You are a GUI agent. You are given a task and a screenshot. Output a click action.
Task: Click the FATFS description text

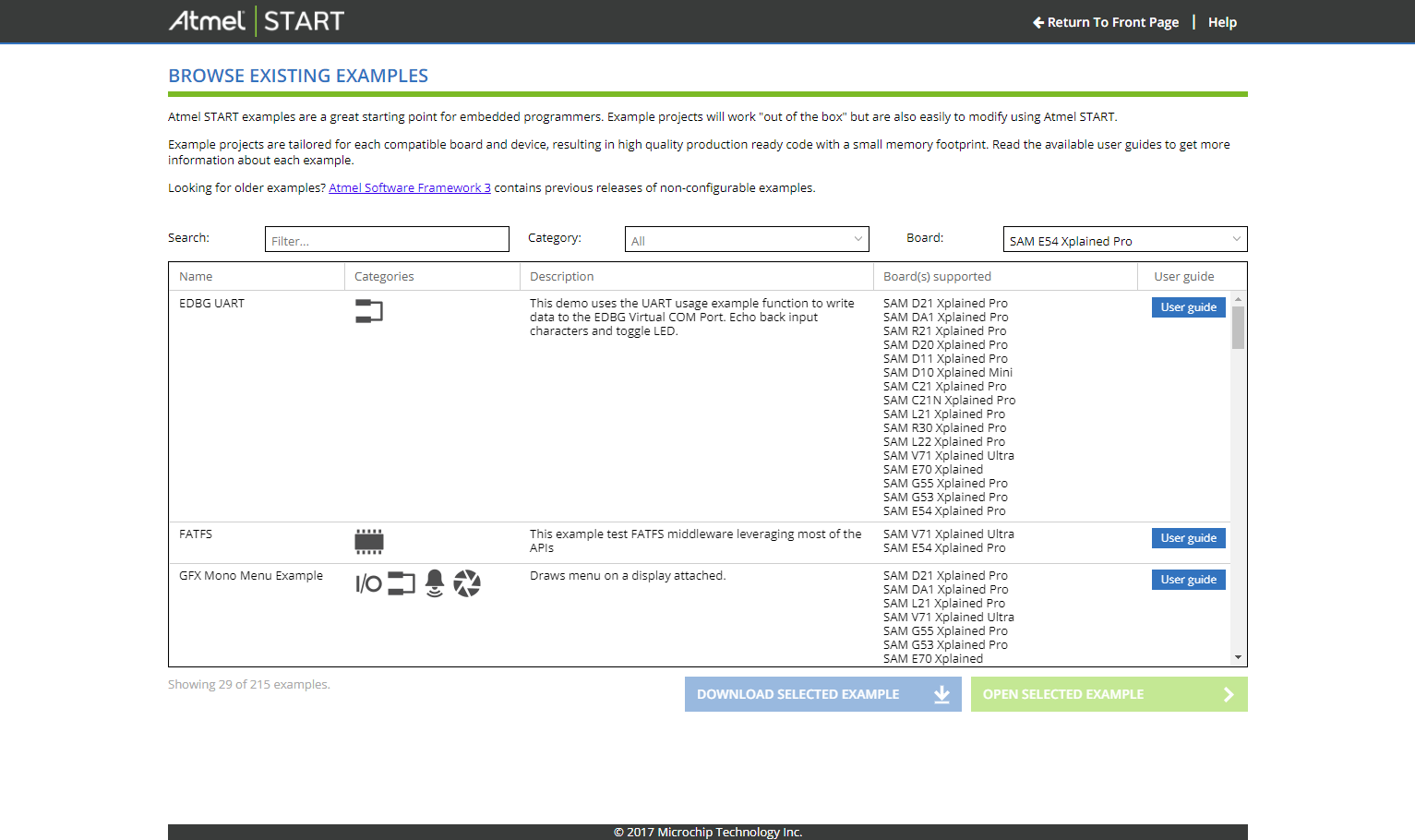pos(696,541)
